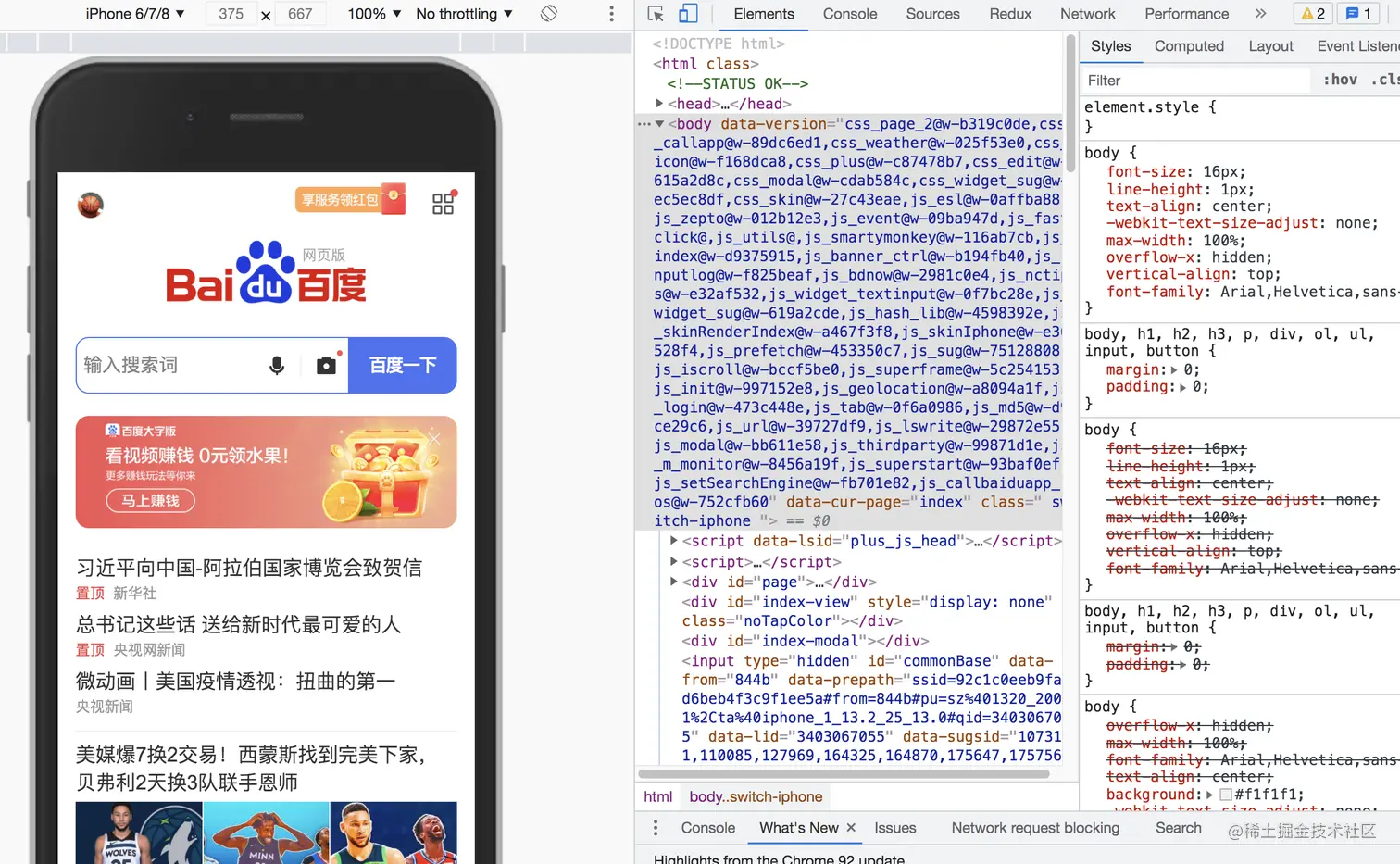Toggle the device toolbar icon
This screenshot has width=1400, height=864.
[x=688, y=14]
